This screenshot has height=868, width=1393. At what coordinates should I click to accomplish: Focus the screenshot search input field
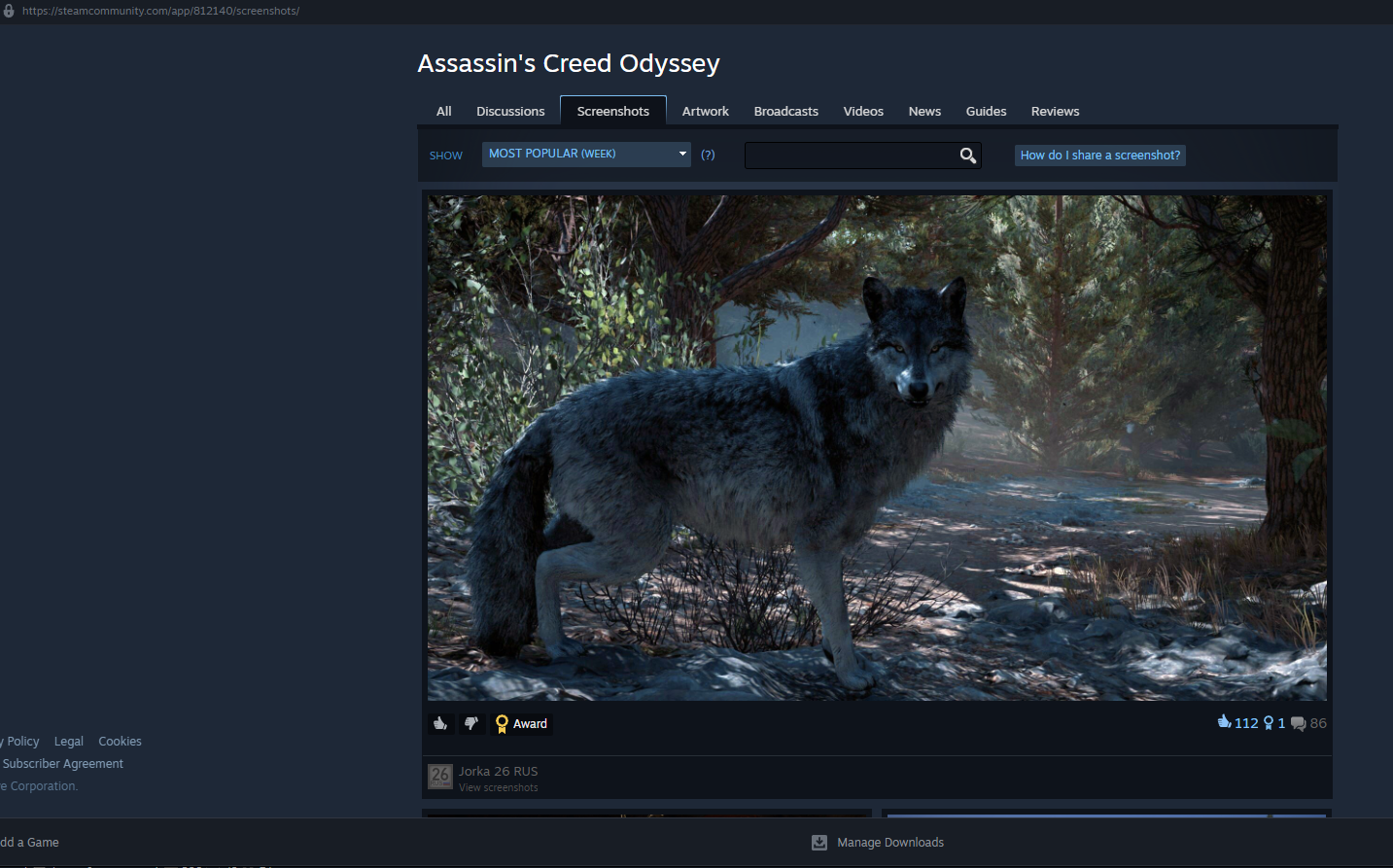tap(851, 156)
